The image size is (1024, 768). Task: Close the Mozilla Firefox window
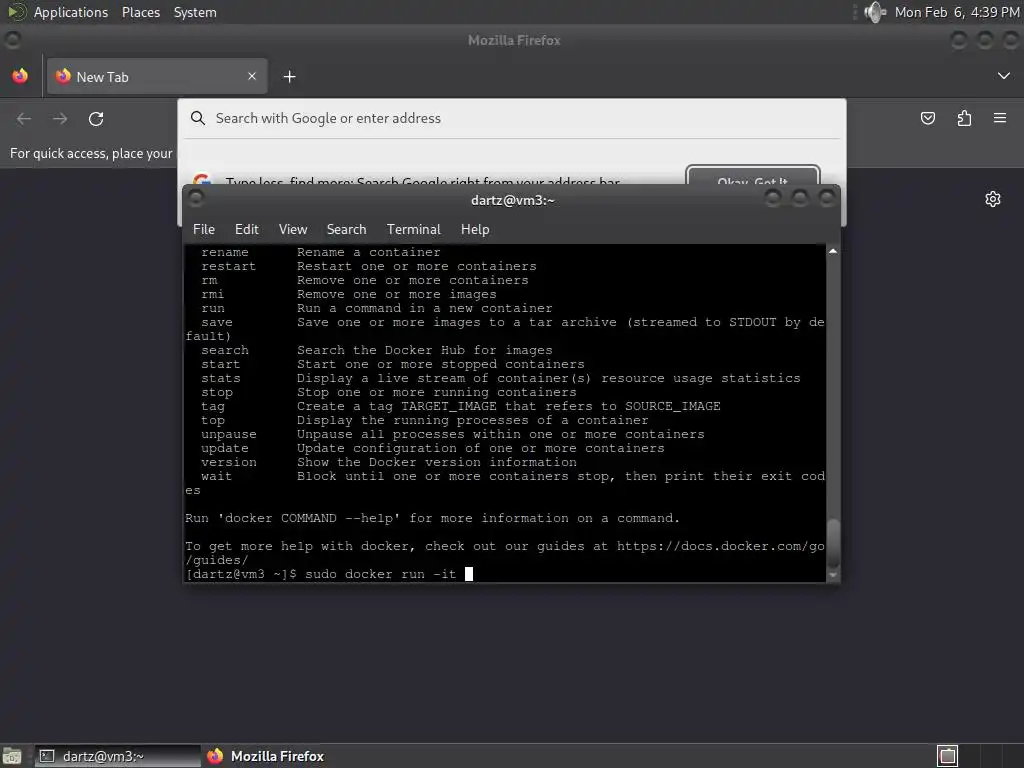tap(1011, 40)
